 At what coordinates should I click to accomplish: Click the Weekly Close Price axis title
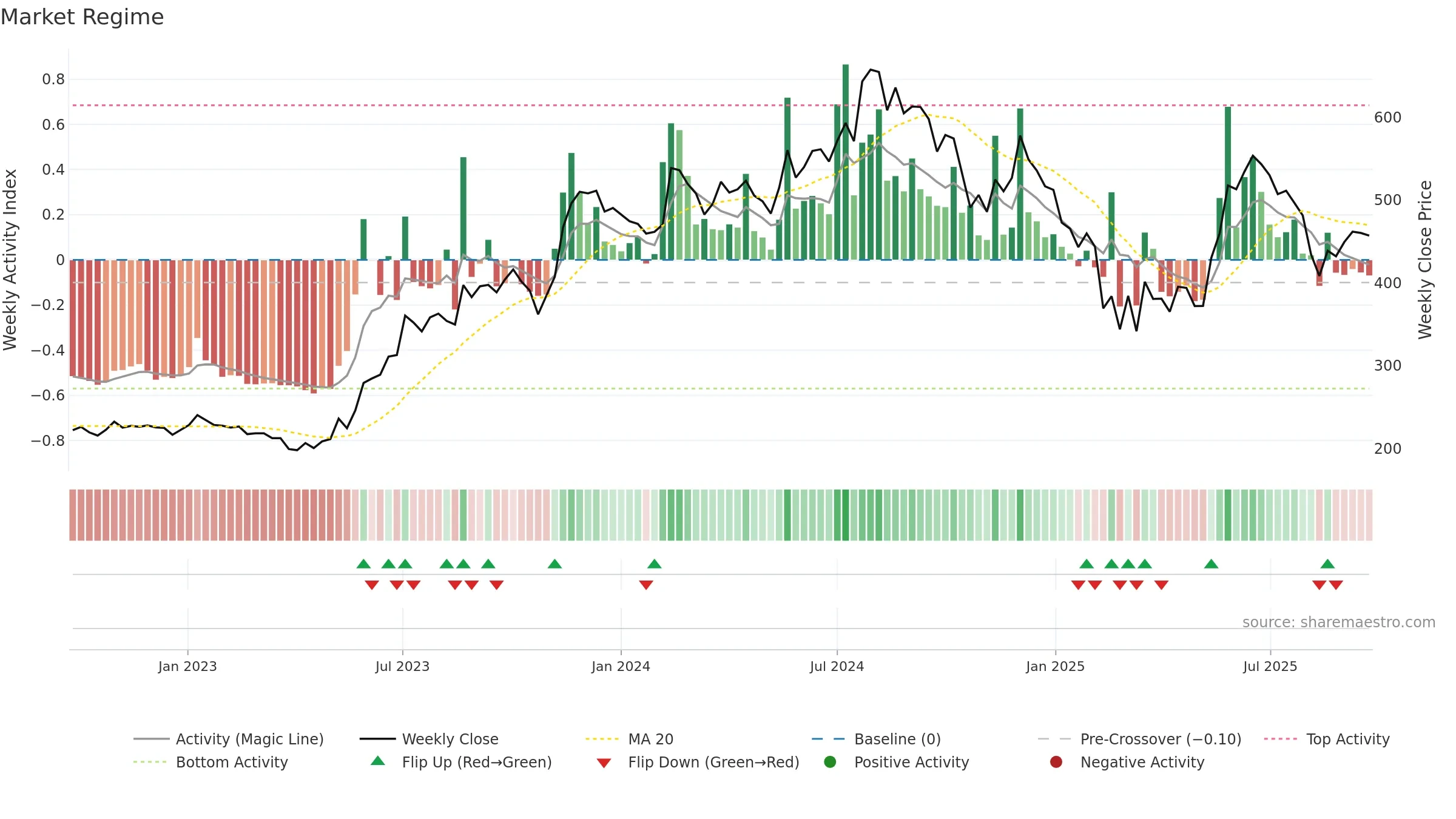(x=1424, y=260)
